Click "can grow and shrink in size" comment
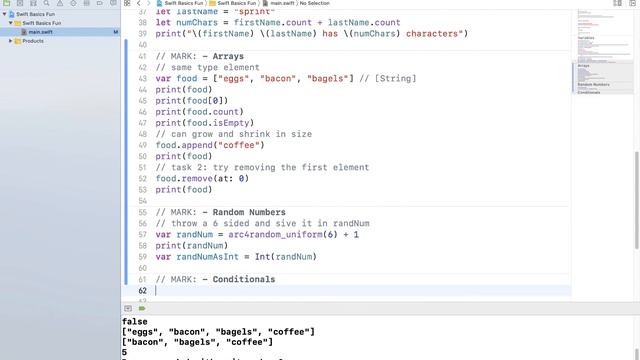 (233, 134)
